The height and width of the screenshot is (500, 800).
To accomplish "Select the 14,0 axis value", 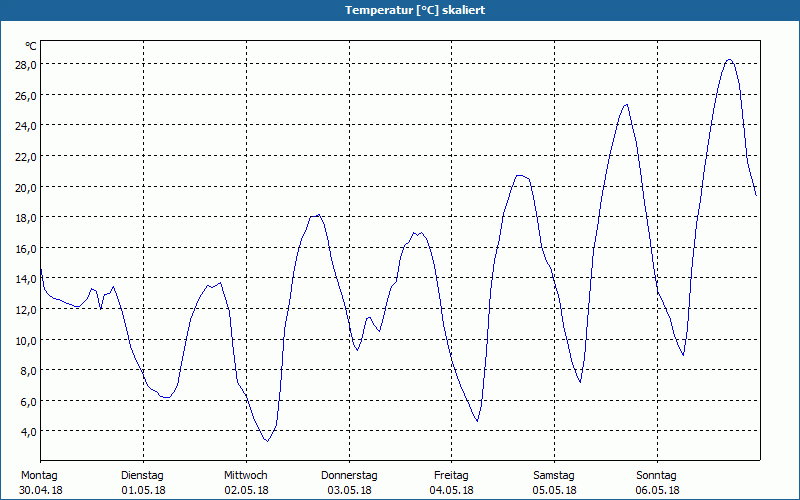I will [26, 279].
